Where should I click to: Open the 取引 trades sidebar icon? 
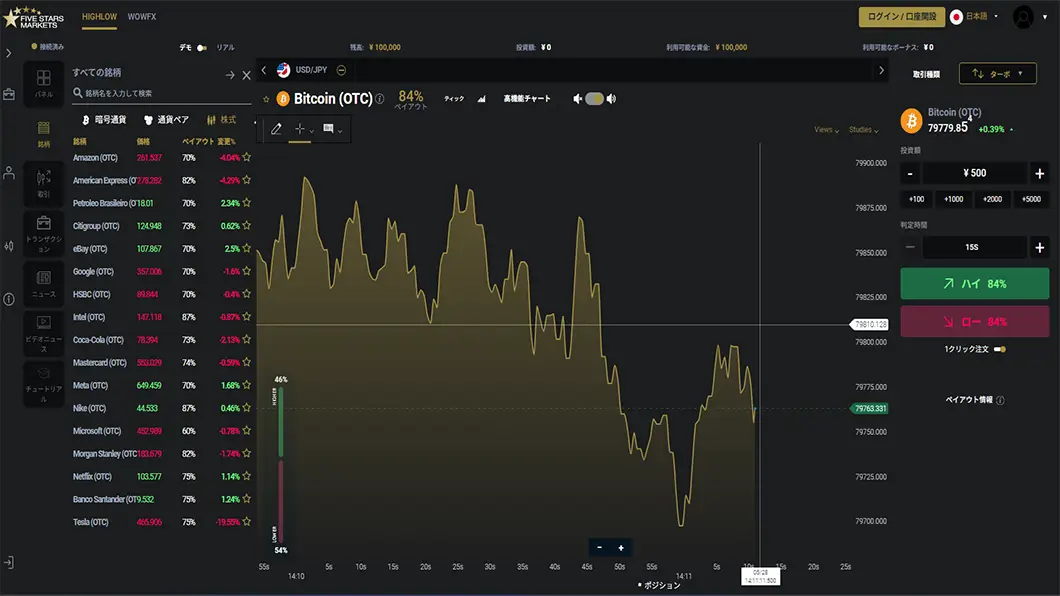[x=43, y=183]
